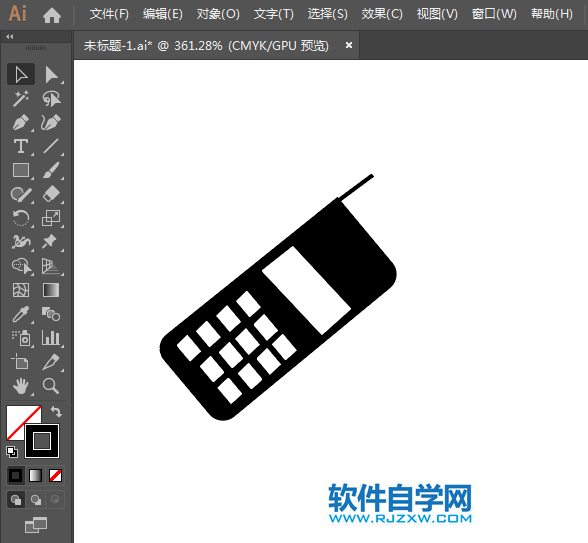Select the Shape Builder tool
588x543 pixels.
click(21, 266)
